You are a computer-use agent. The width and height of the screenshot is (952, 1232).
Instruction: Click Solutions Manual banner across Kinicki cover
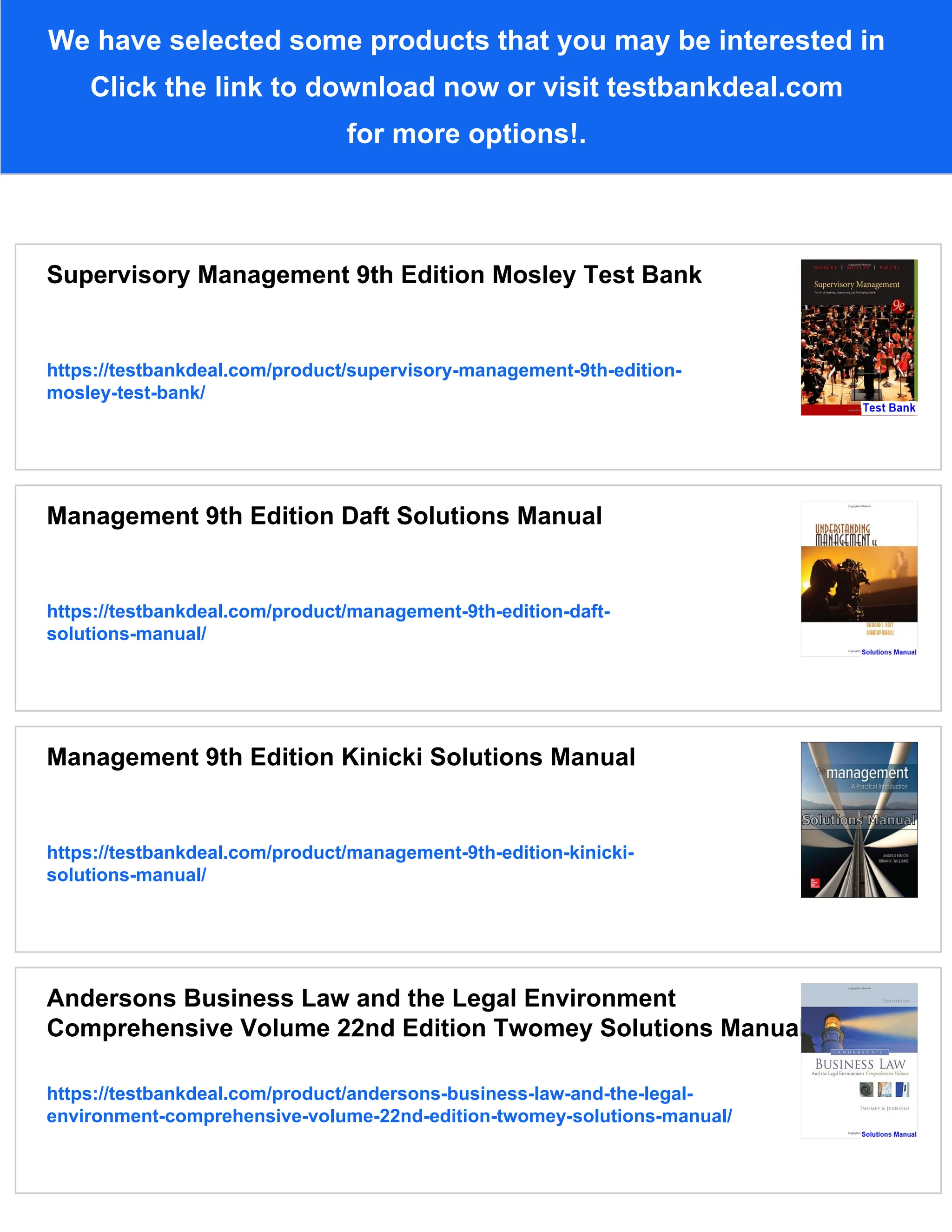(859, 820)
